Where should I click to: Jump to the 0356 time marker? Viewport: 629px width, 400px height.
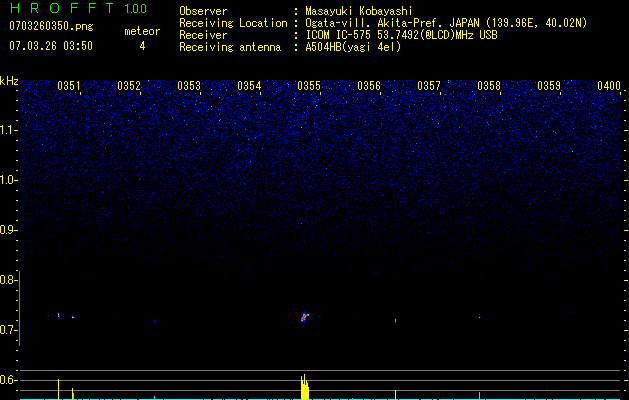[x=369, y=86]
